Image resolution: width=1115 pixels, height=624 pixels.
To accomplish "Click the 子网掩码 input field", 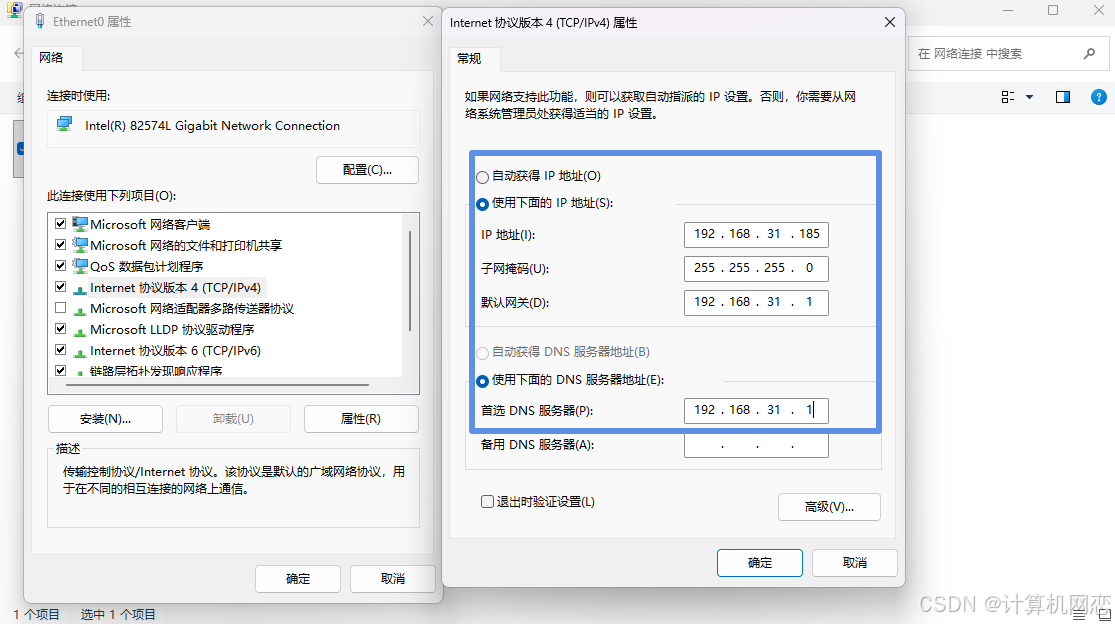I will 756,268.
